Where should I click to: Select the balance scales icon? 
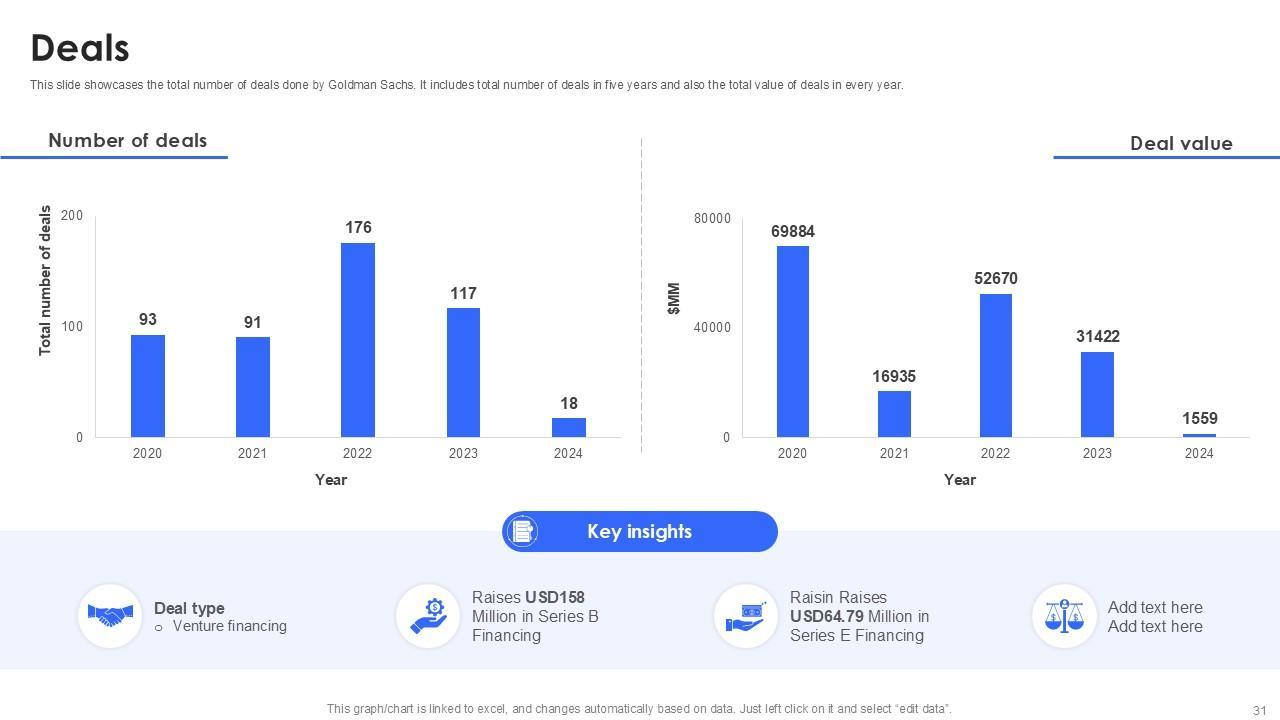pyautogui.click(x=1064, y=616)
